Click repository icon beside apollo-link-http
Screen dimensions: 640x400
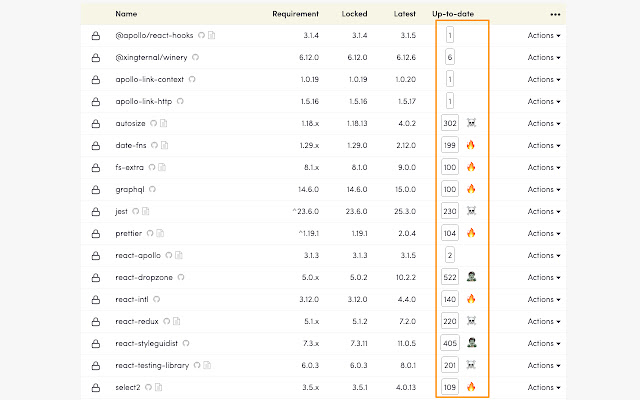pyautogui.click(x=180, y=101)
